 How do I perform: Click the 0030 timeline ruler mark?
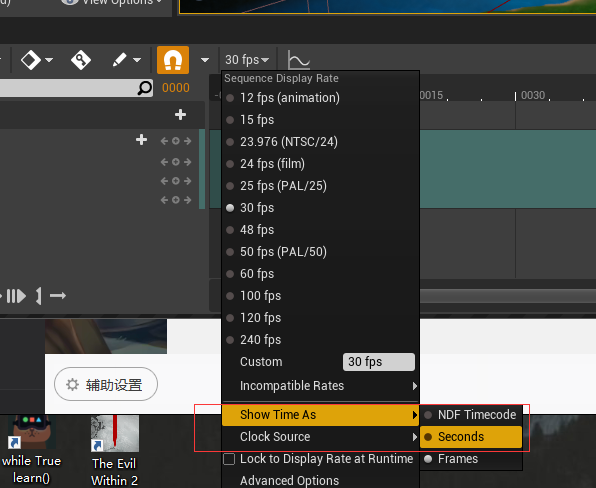(x=533, y=95)
